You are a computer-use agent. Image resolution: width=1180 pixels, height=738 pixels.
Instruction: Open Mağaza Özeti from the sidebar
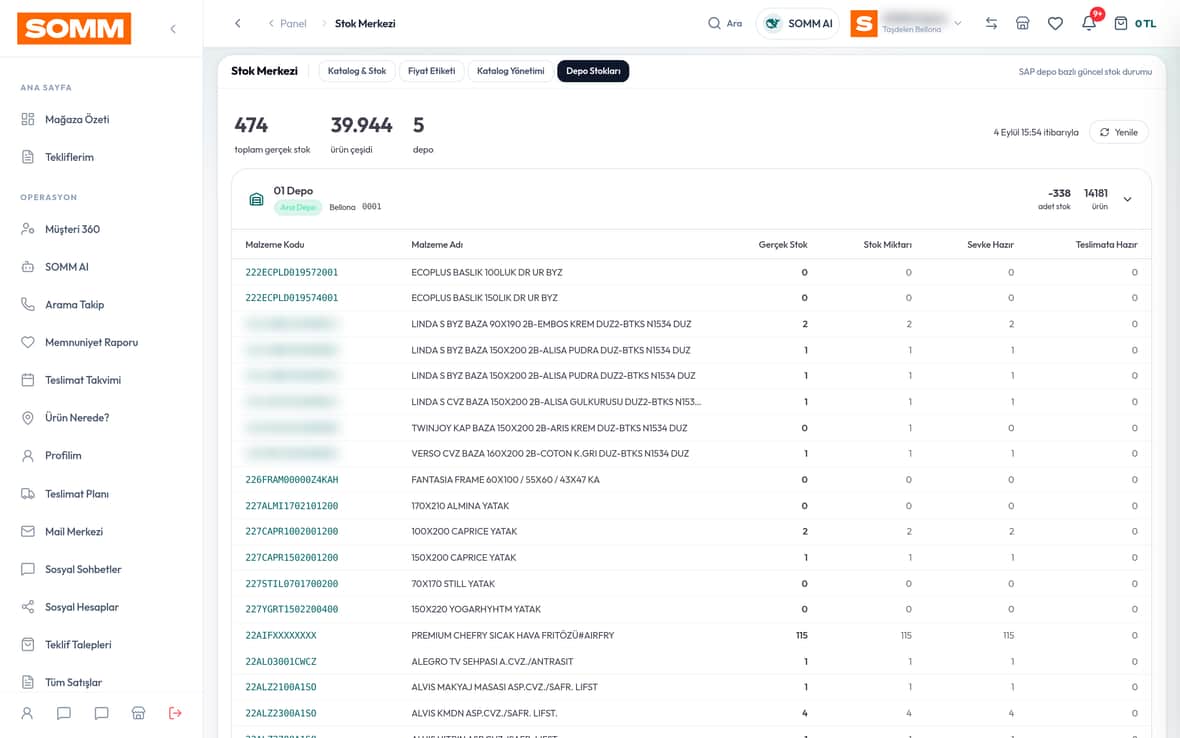click(77, 120)
